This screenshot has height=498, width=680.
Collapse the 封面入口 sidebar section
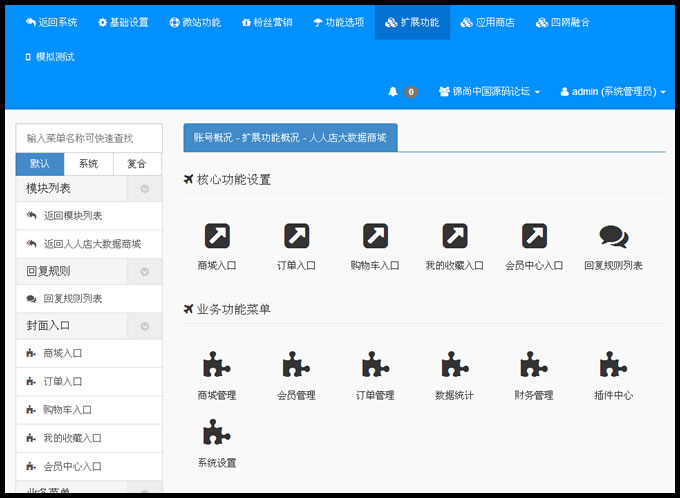tap(145, 326)
